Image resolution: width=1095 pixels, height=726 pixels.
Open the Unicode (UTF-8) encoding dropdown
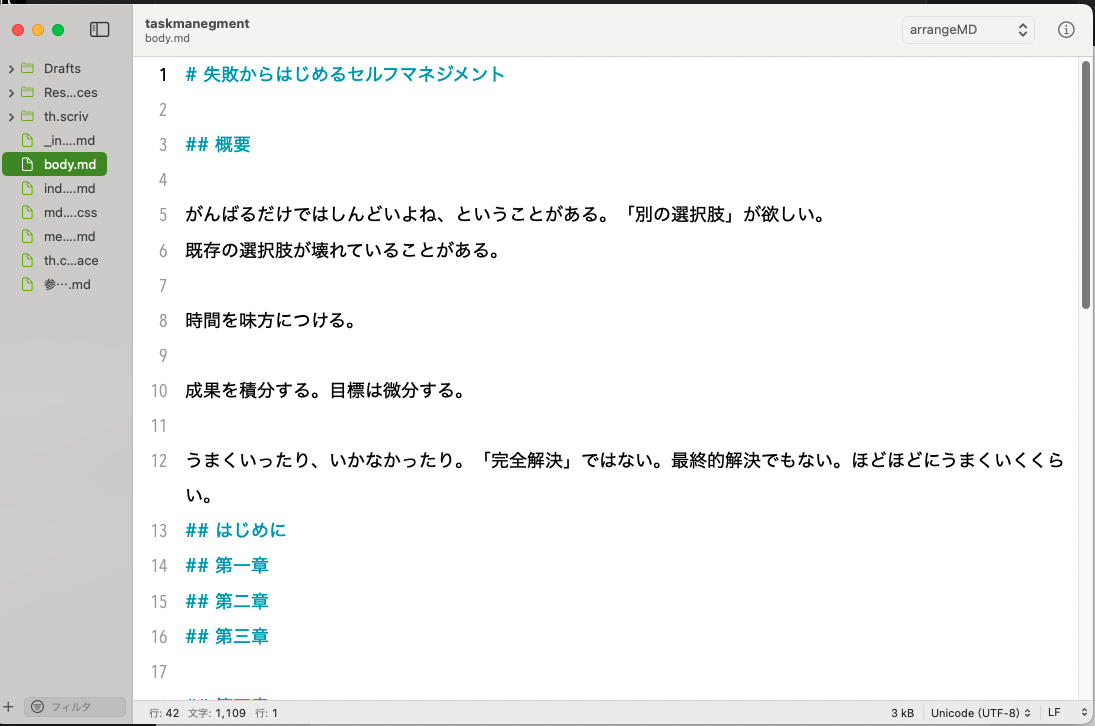pyautogui.click(x=980, y=713)
